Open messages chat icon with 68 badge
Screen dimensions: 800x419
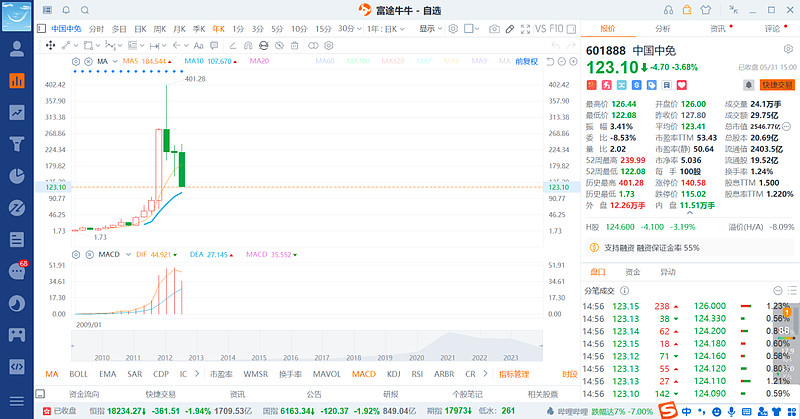tap(17, 270)
